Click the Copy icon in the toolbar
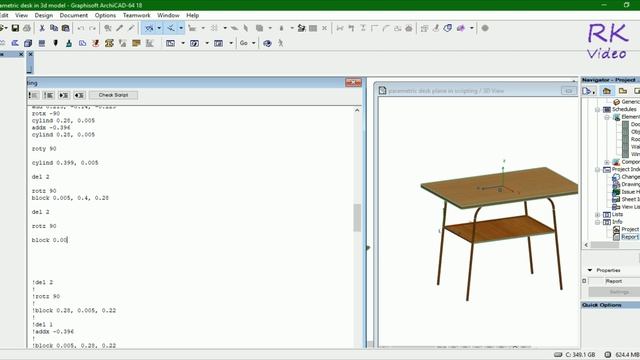 [x=53, y=28]
